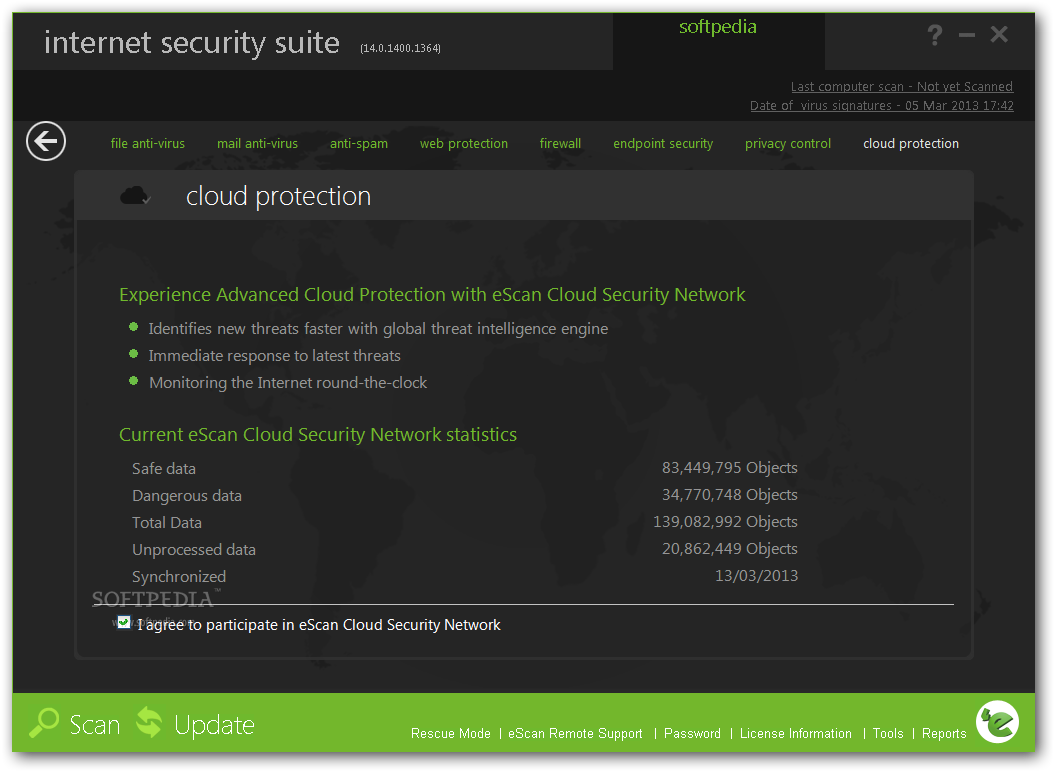1055x772 pixels.
Task: Open the Date of virus signatures link
Action: [x=881, y=105]
